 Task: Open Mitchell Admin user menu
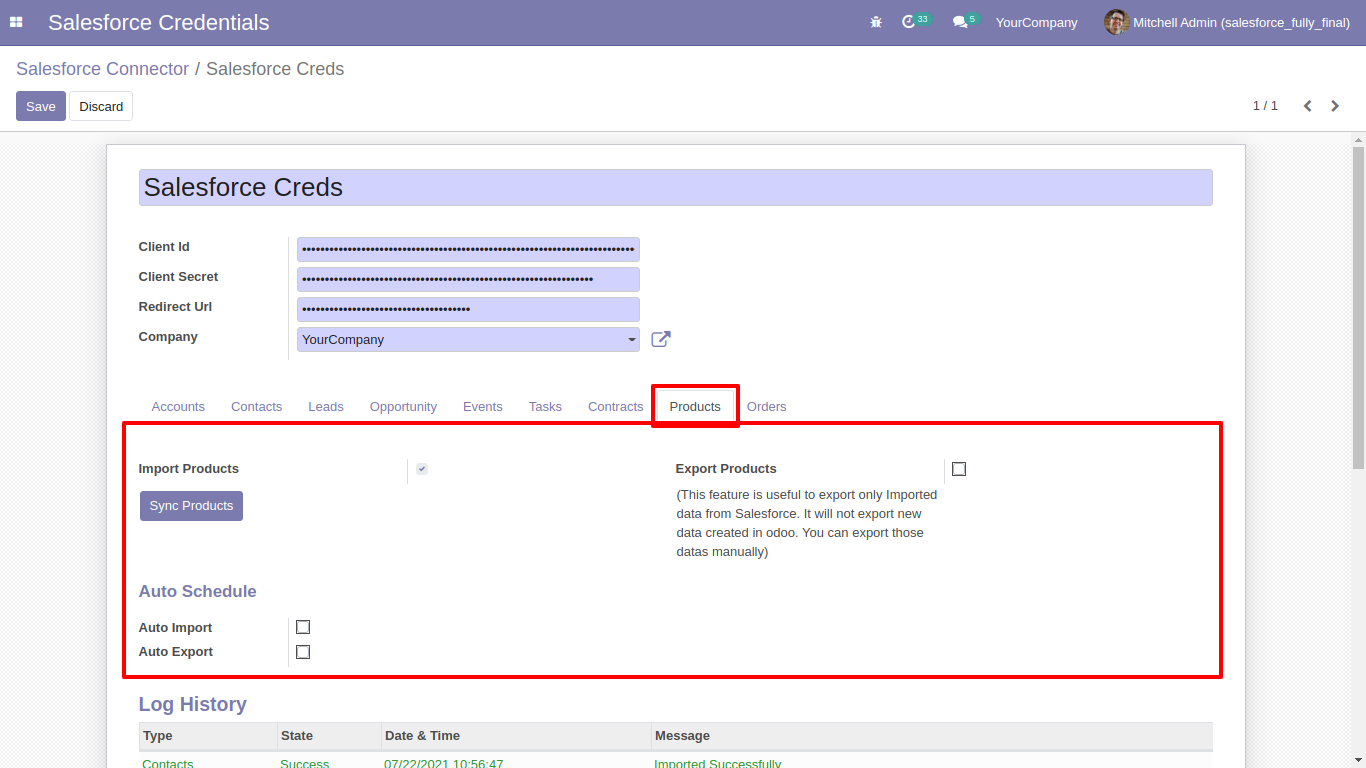click(1227, 22)
